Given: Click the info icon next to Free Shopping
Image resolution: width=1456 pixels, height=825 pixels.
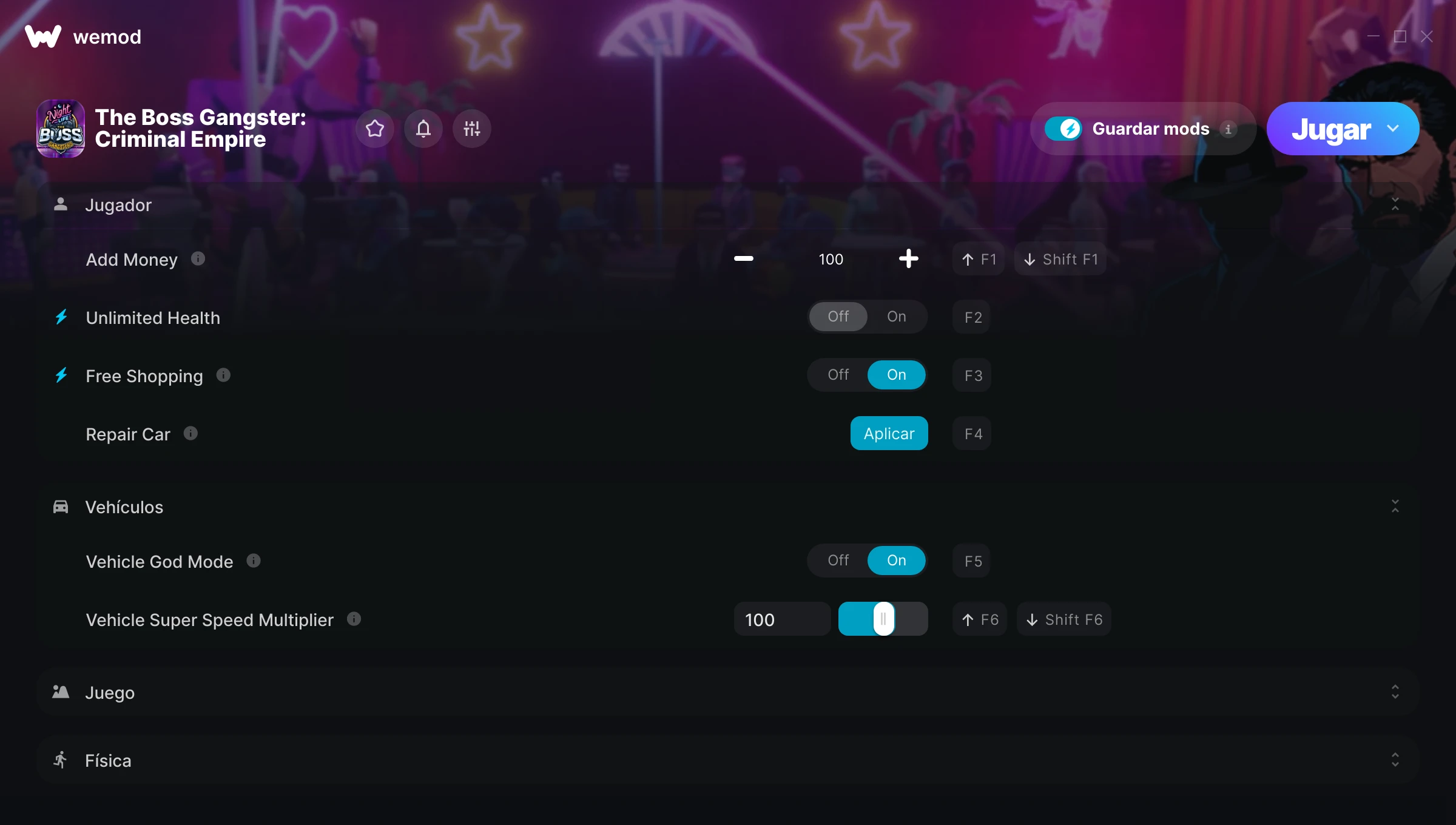Looking at the screenshot, I should coord(223,375).
